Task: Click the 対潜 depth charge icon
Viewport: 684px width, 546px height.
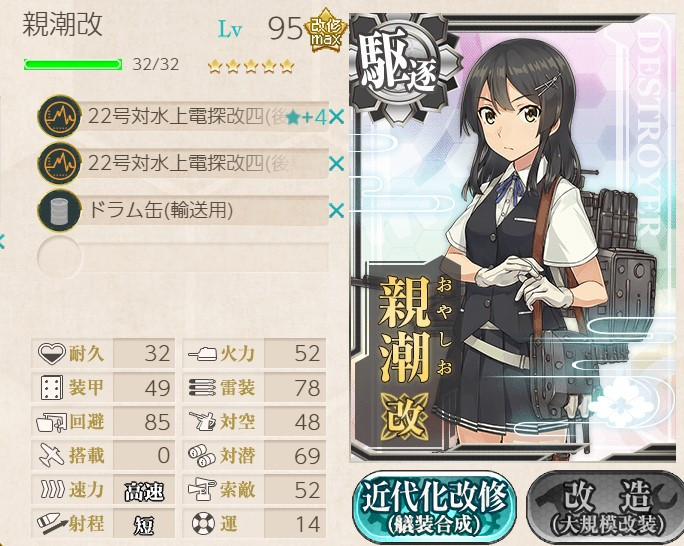Action: [202, 455]
